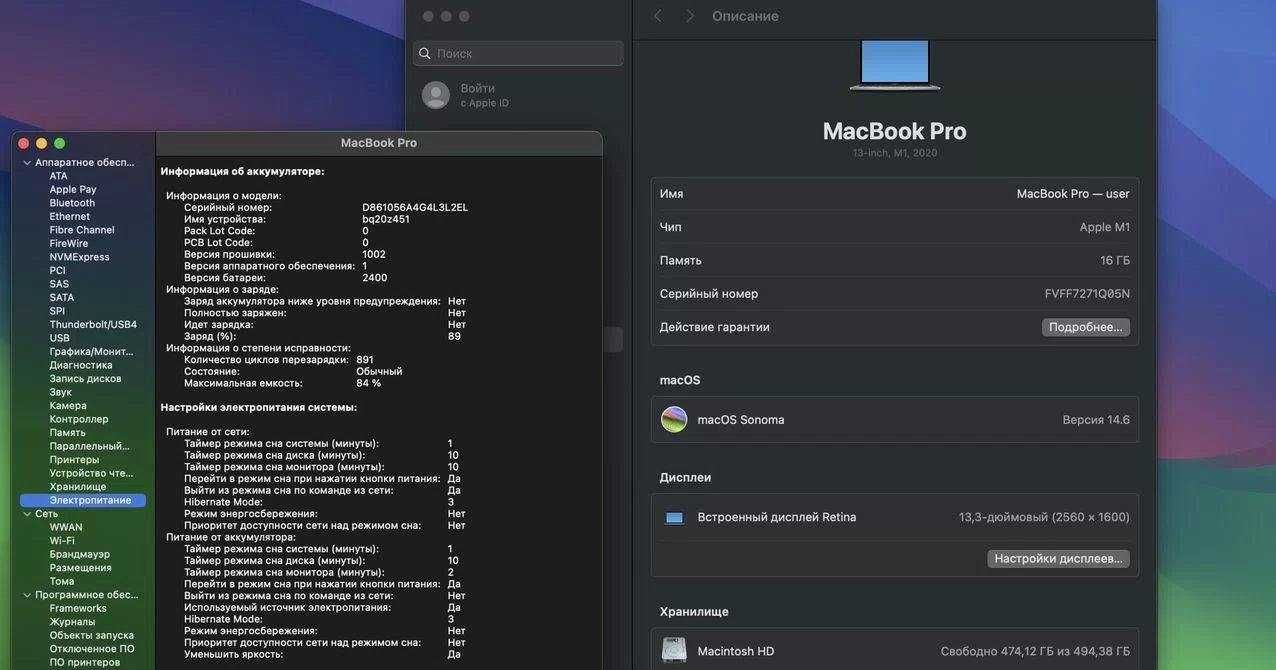Image resolution: width=1276 pixels, height=670 pixels.
Task: Select Хранилище in the System Information sidebar
Action: coord(78,487)
